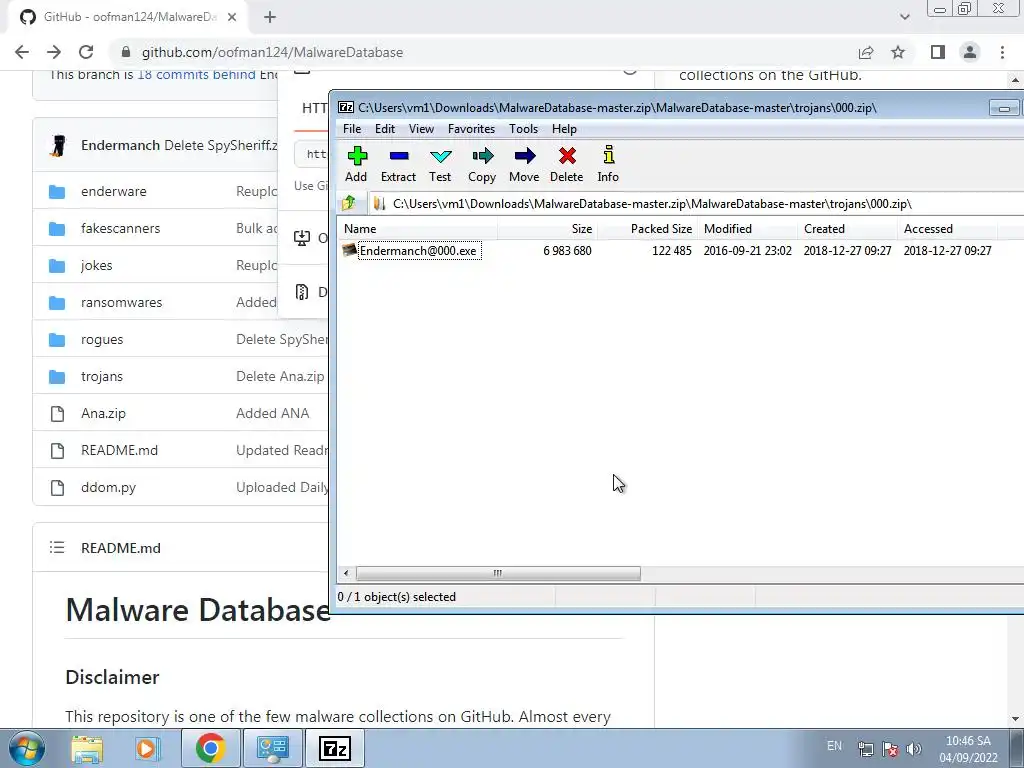Open Chrome profile avatar
The width and height of the screenshot is (1024, 768).
(x=970, y=52)
